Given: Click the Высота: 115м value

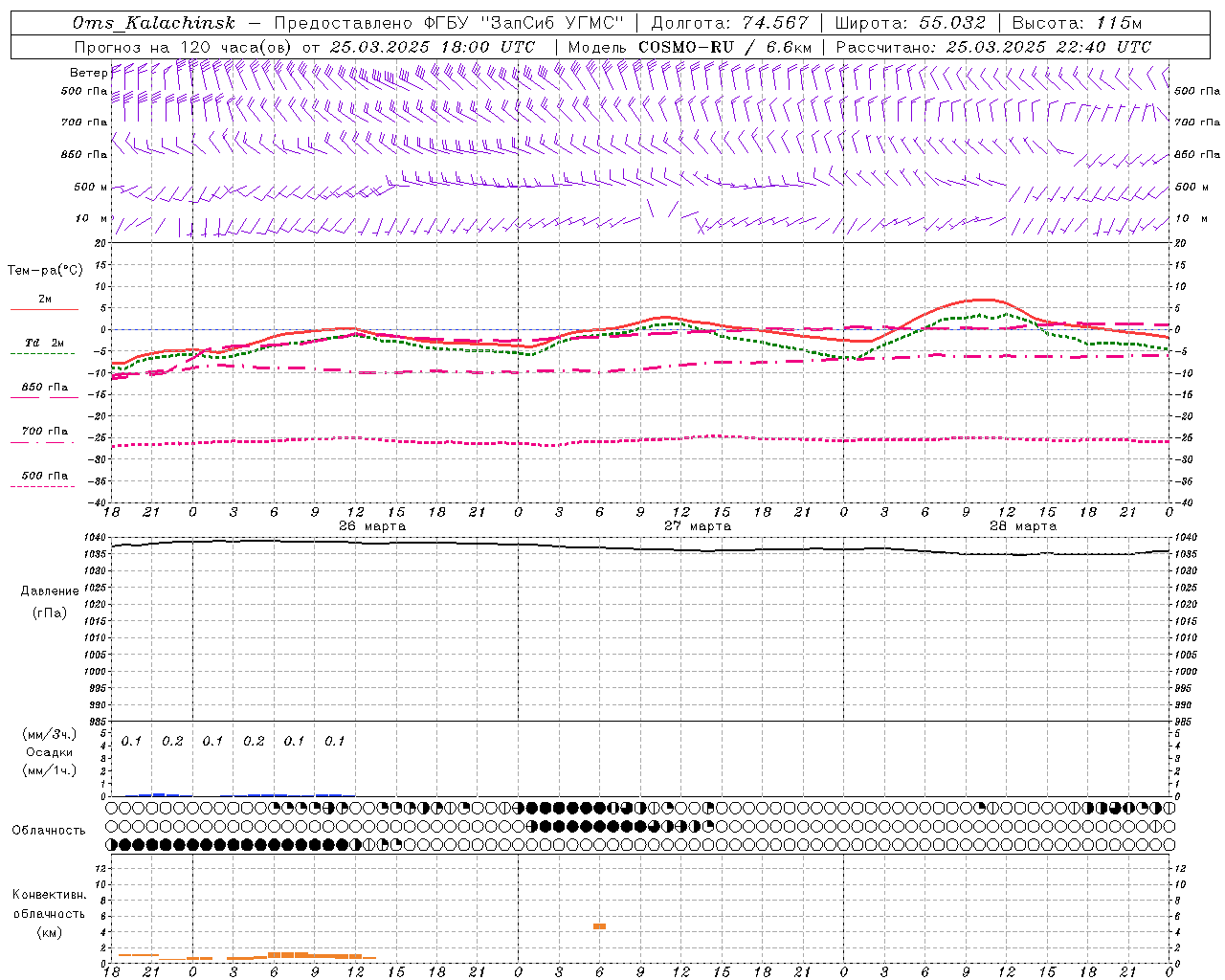Looking at the screenshot, I should (x=1077, y=23).
